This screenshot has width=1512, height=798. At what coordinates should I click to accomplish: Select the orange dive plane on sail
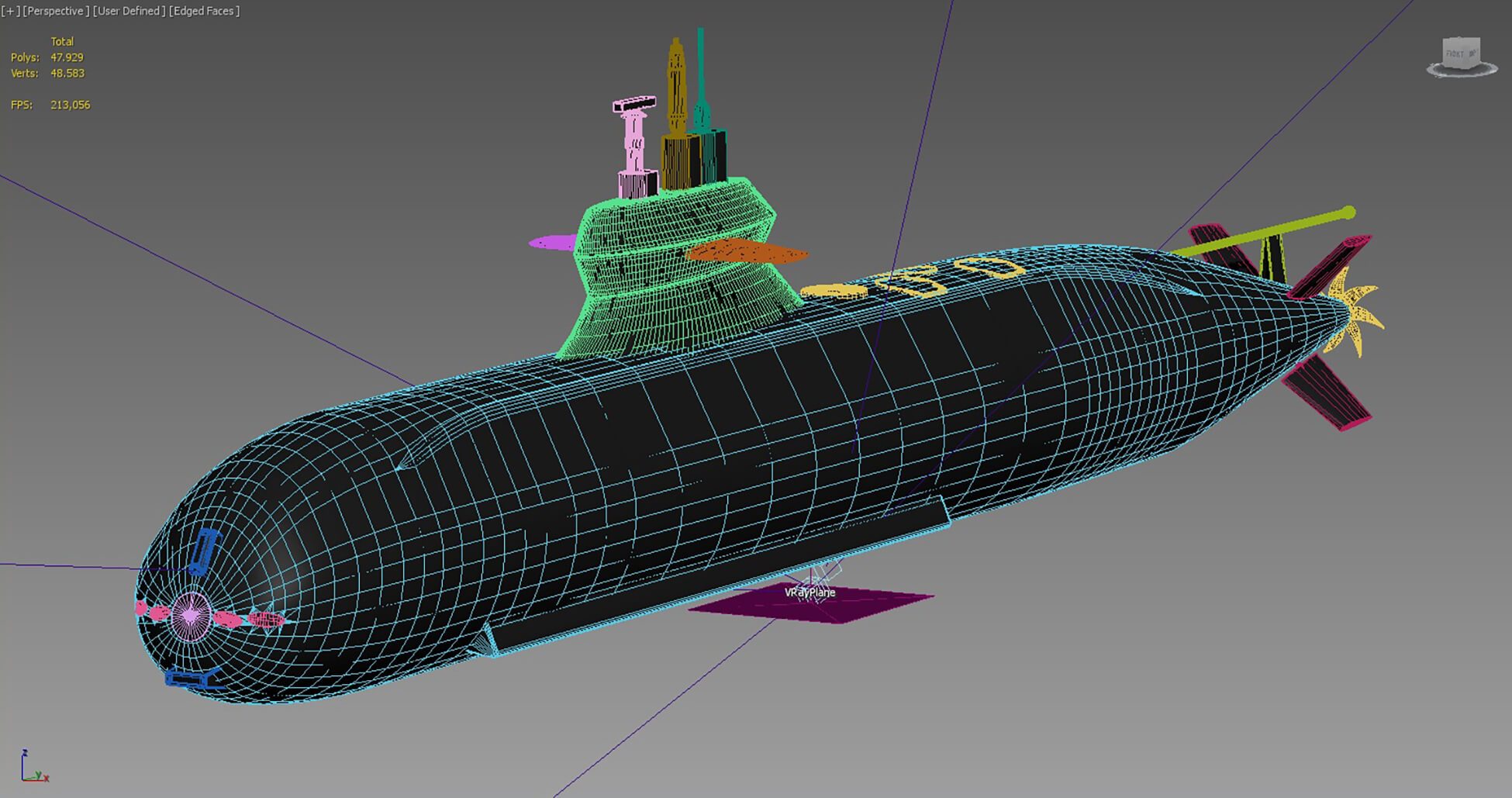tap(744, 252)
